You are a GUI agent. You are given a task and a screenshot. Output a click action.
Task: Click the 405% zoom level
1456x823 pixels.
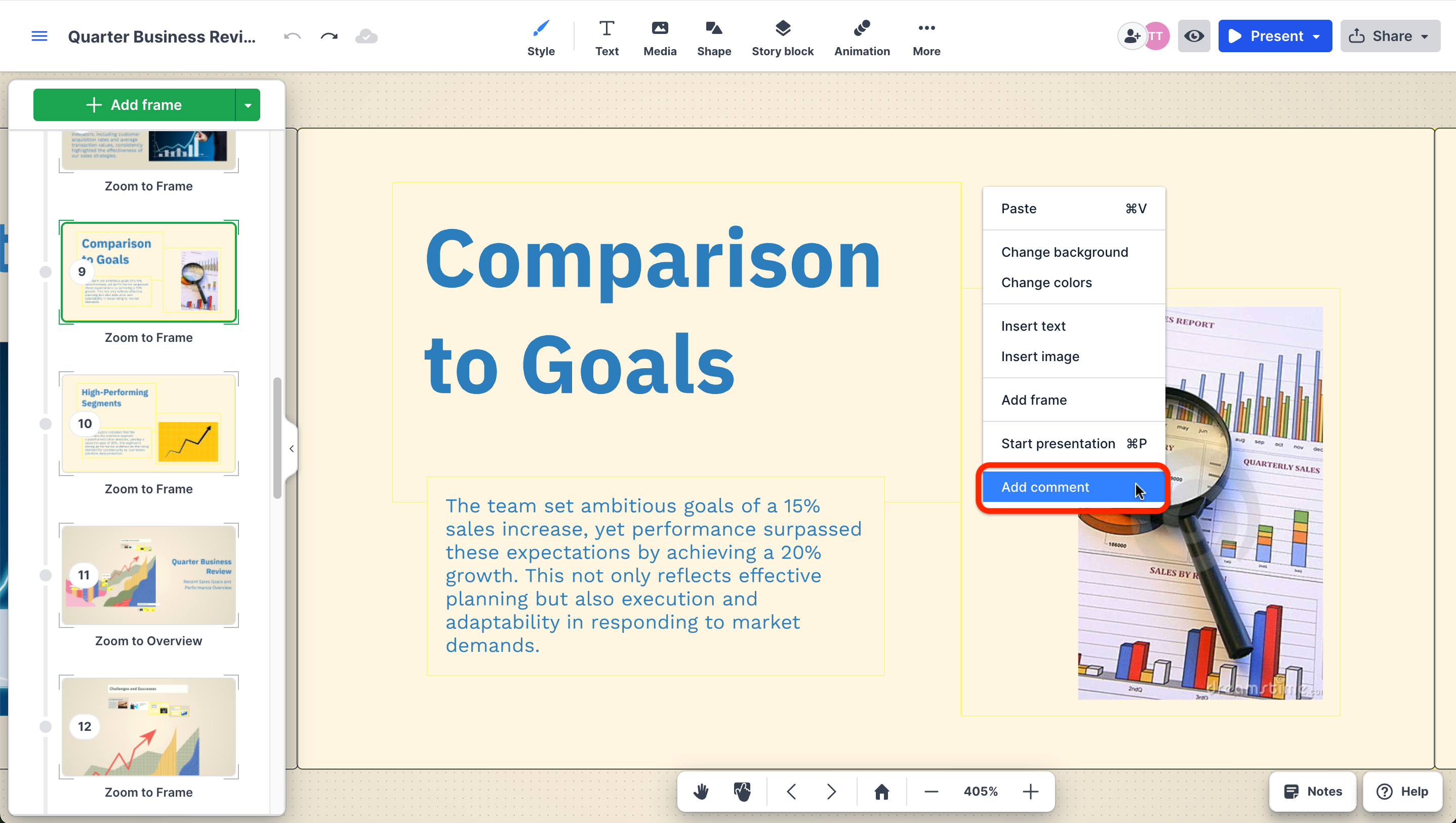click(x=981, y=791)
